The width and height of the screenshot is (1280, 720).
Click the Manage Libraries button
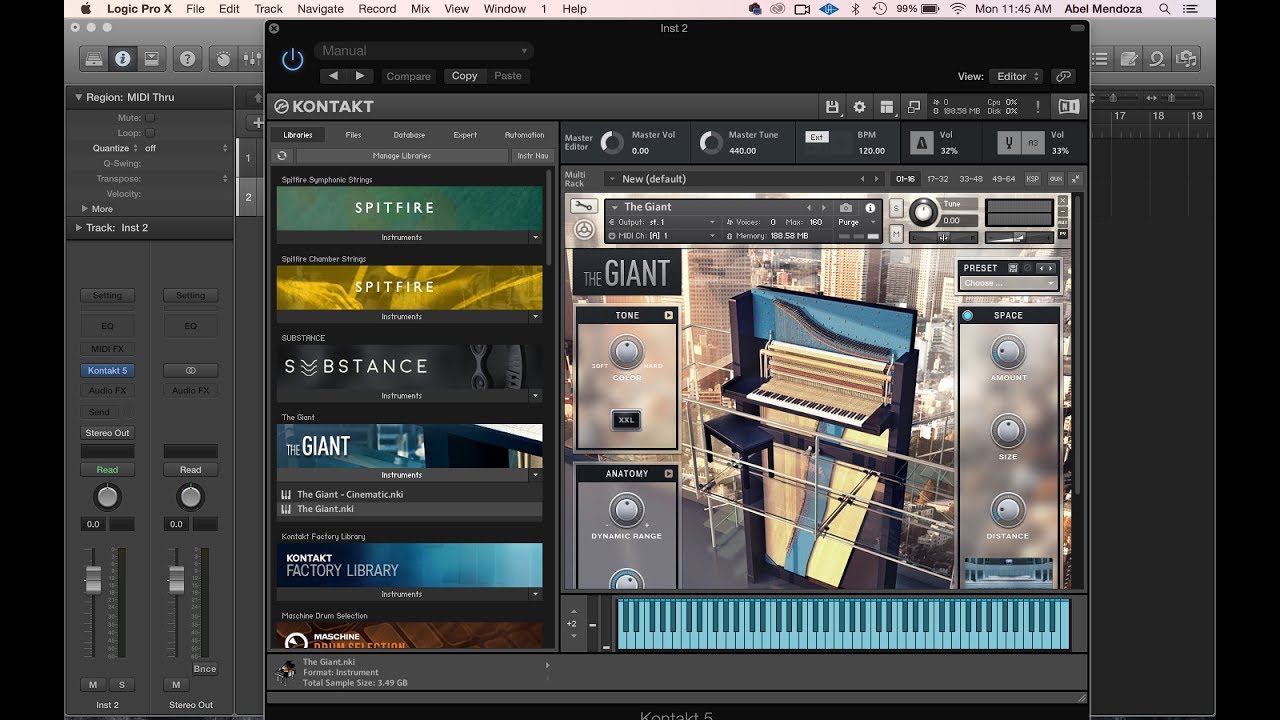(x=402, y=156)
